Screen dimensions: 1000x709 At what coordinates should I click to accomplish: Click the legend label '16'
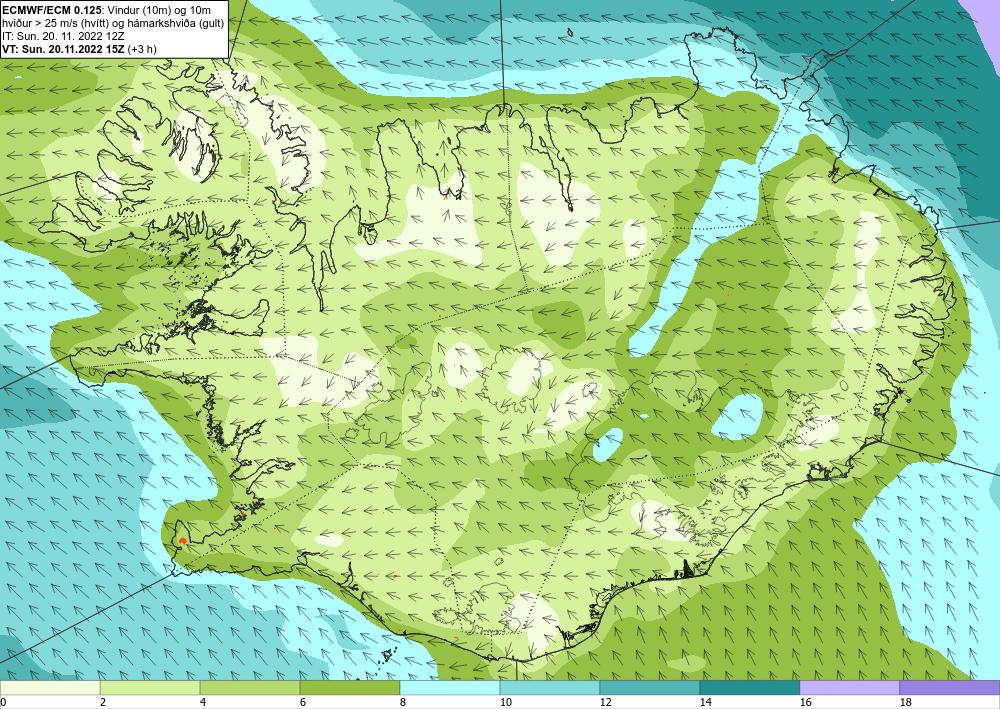806,703
